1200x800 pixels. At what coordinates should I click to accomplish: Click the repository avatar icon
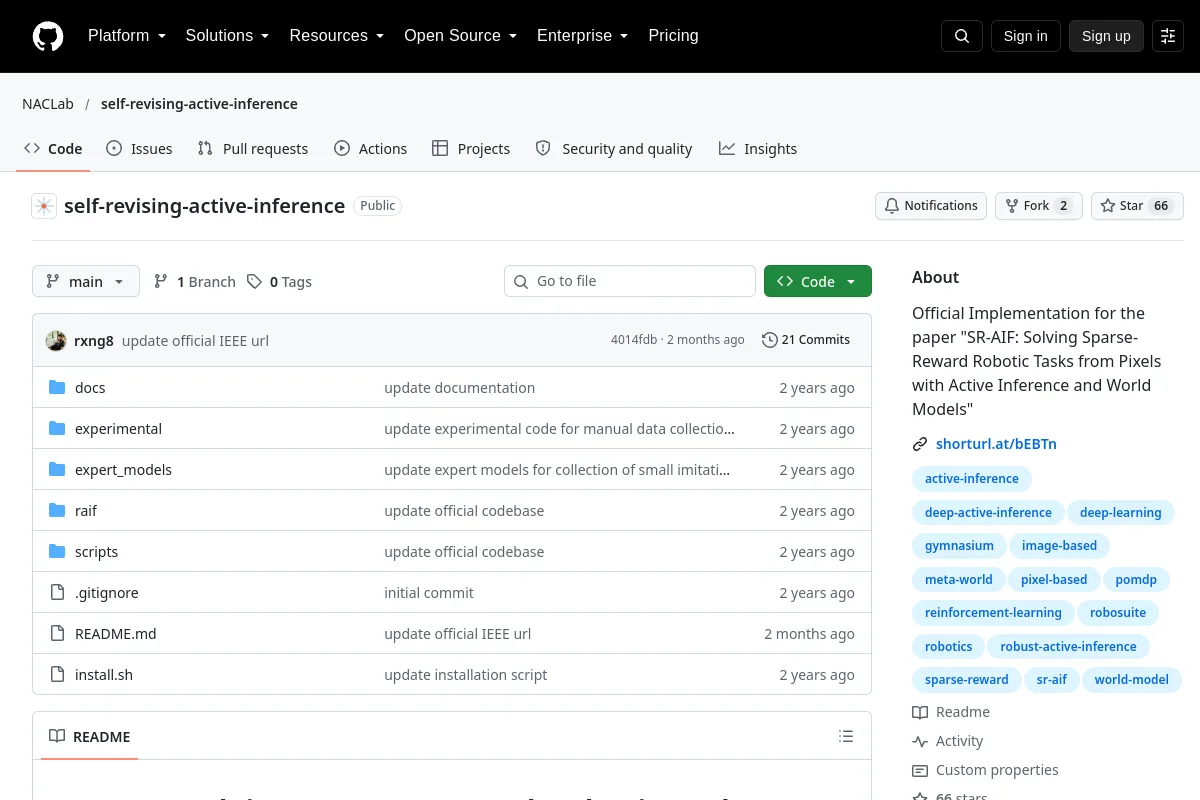click(x=44, y=206)
